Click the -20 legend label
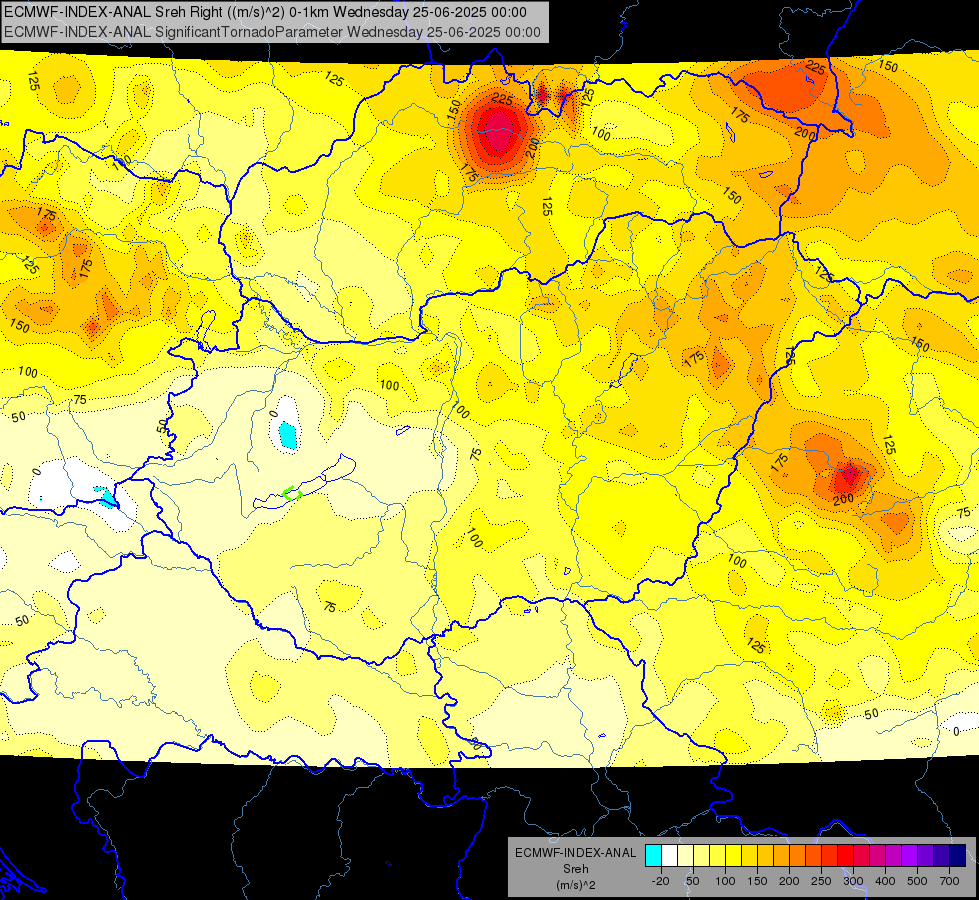The height and width of the screenshot is (900, 979). tap(661, 881)
